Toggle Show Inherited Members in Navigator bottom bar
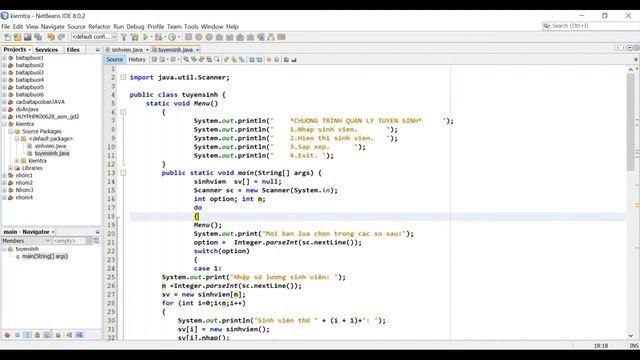 click(7, 335)
